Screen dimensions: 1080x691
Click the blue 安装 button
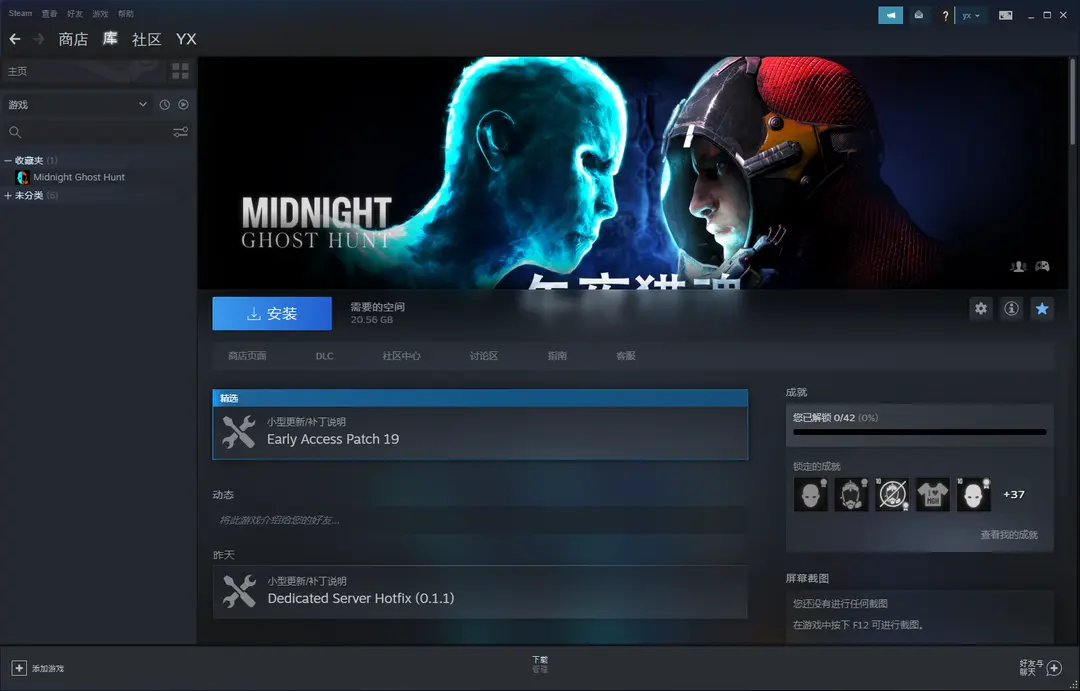[272, 313]
